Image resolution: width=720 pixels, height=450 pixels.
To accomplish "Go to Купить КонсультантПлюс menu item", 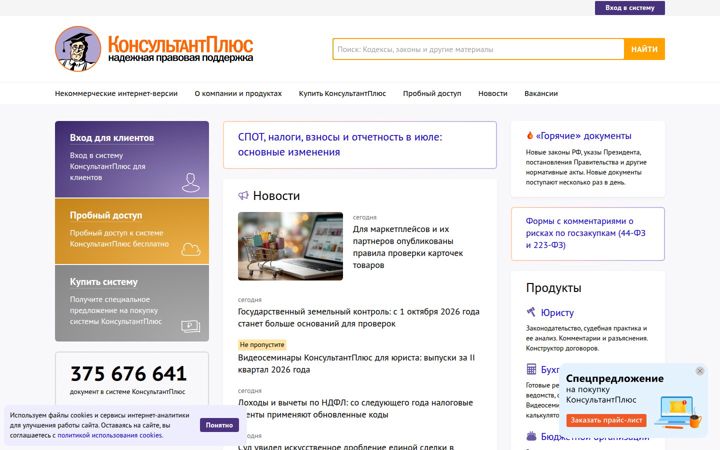I will pyautogui.click(x=342, y=93).
